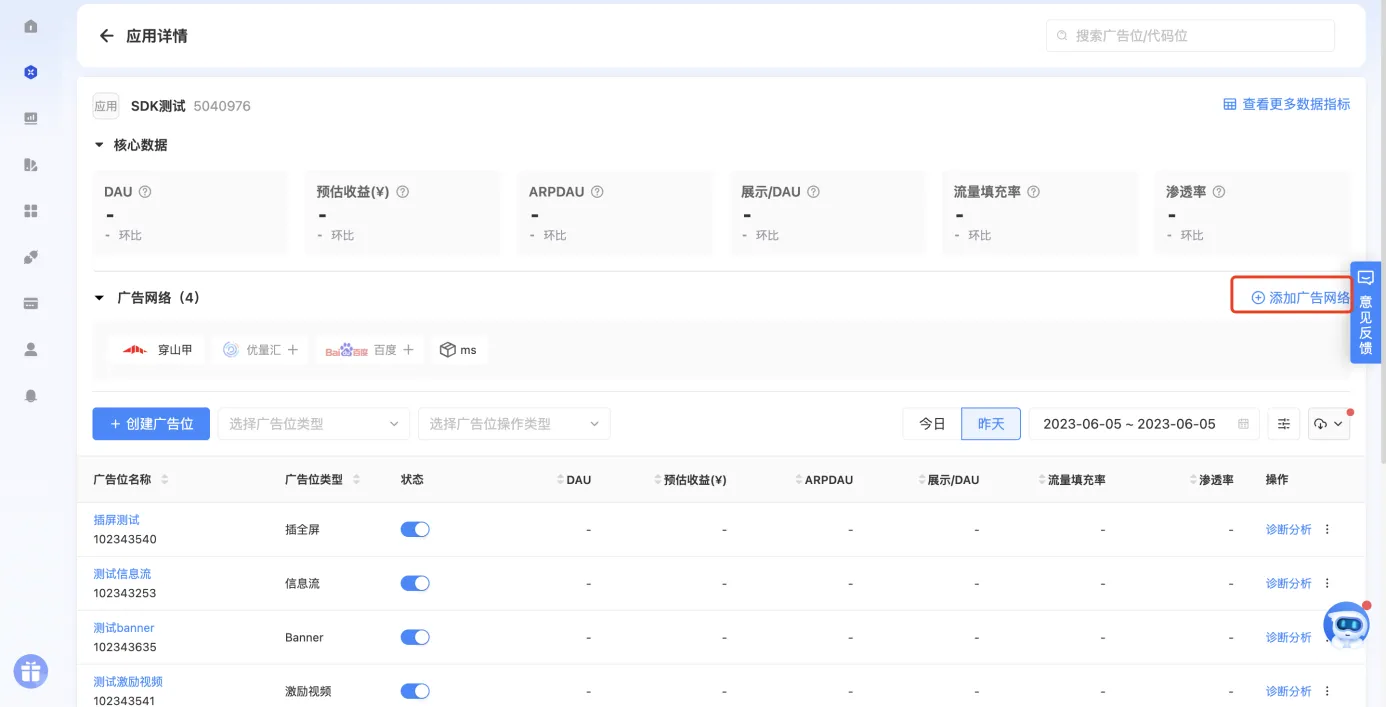
Task: Sort by 展示/DAU column header
Action: tap(948, 480)
